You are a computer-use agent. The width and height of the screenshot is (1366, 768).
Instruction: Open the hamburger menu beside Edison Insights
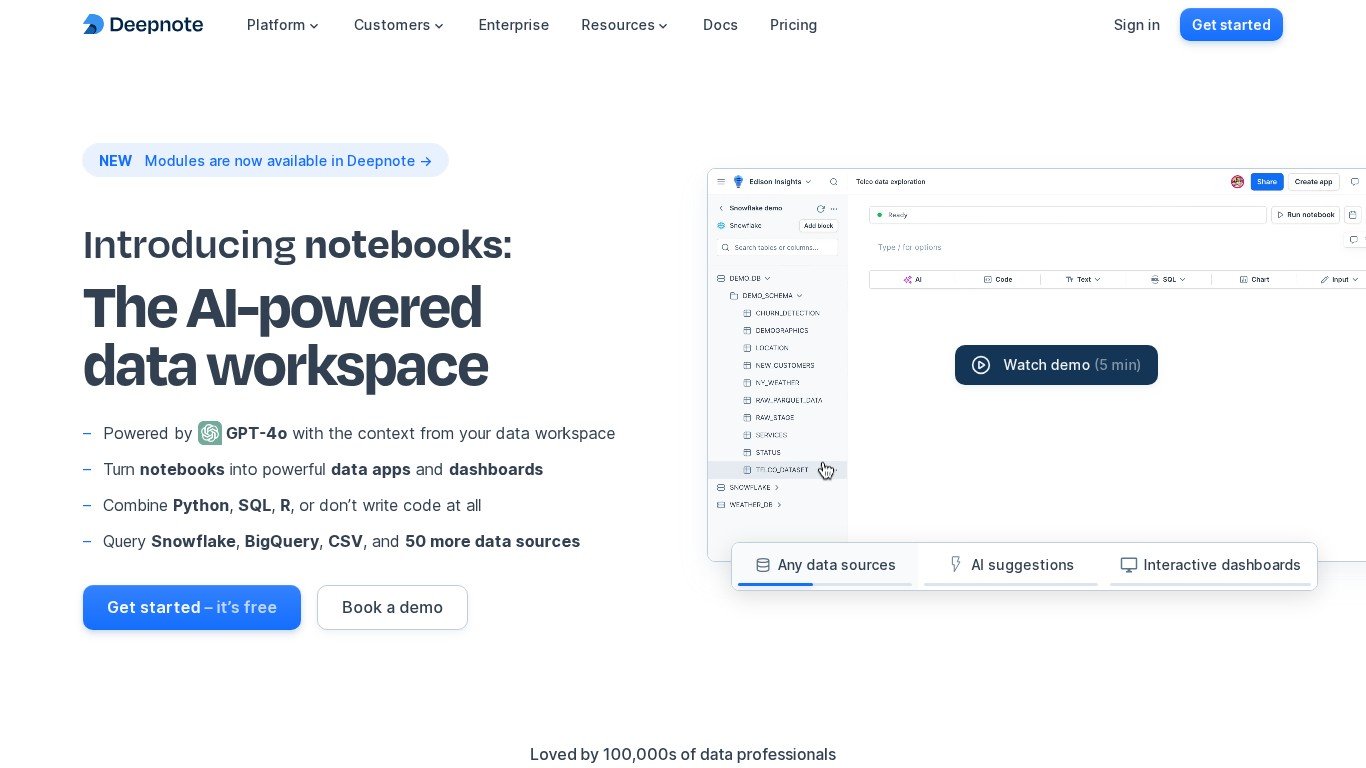coord(721,182)
